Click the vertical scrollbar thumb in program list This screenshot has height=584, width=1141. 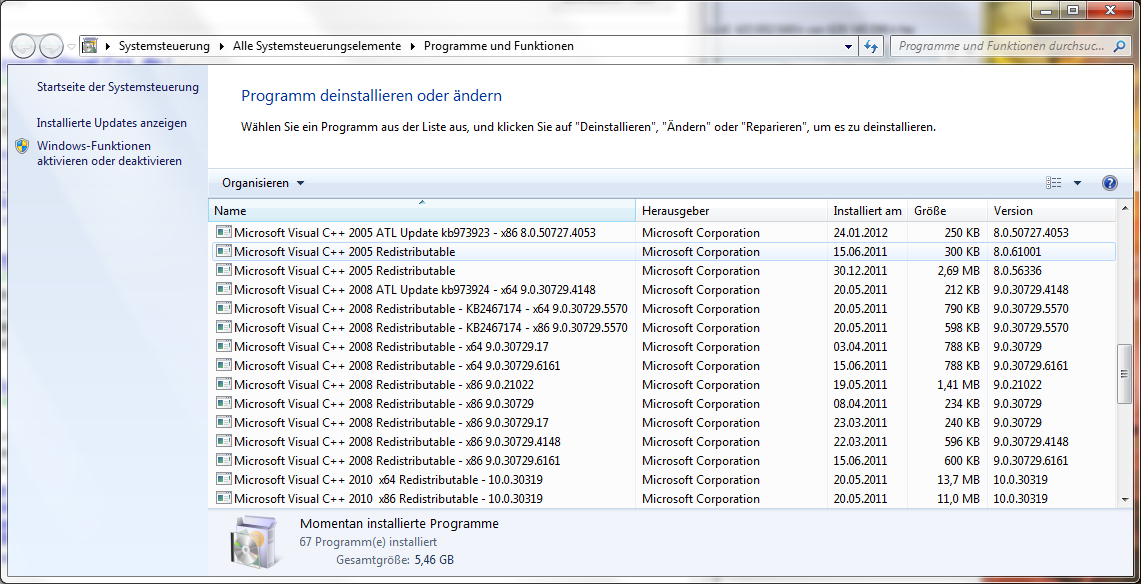[1125, 374]
